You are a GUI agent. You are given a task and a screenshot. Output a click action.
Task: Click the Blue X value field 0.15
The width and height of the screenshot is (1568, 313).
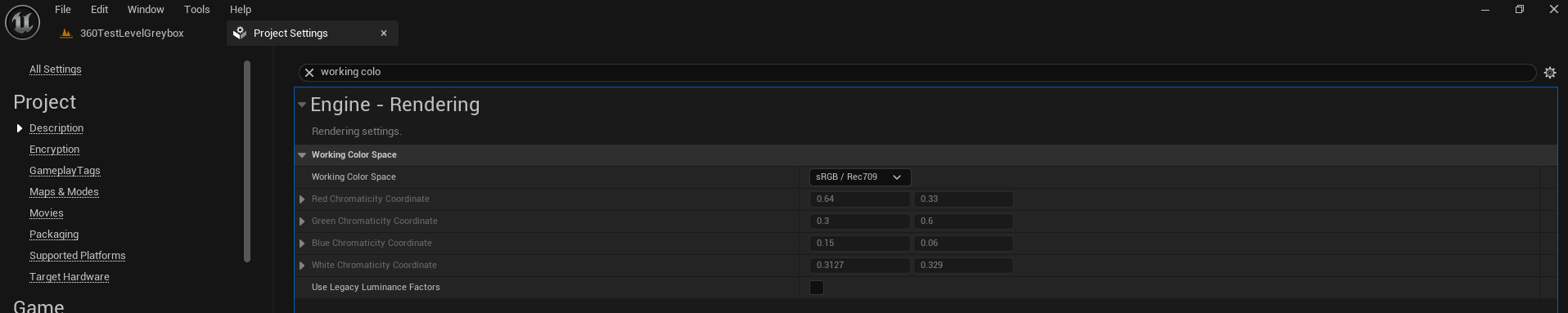point(859,244)
